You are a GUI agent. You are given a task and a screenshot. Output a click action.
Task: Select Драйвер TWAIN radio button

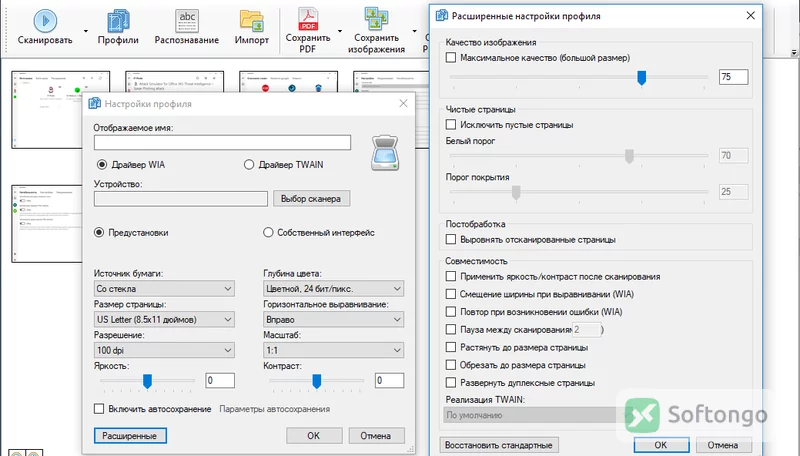pyautogui.click(x=249, y=165)
